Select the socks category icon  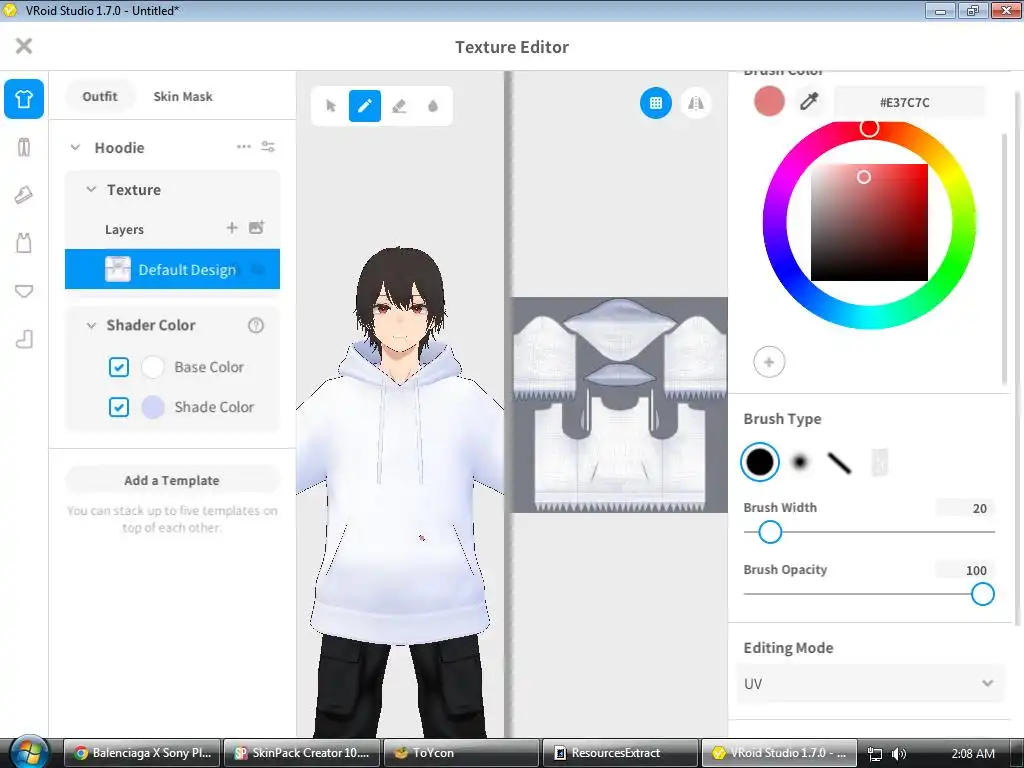coord(24,340)
